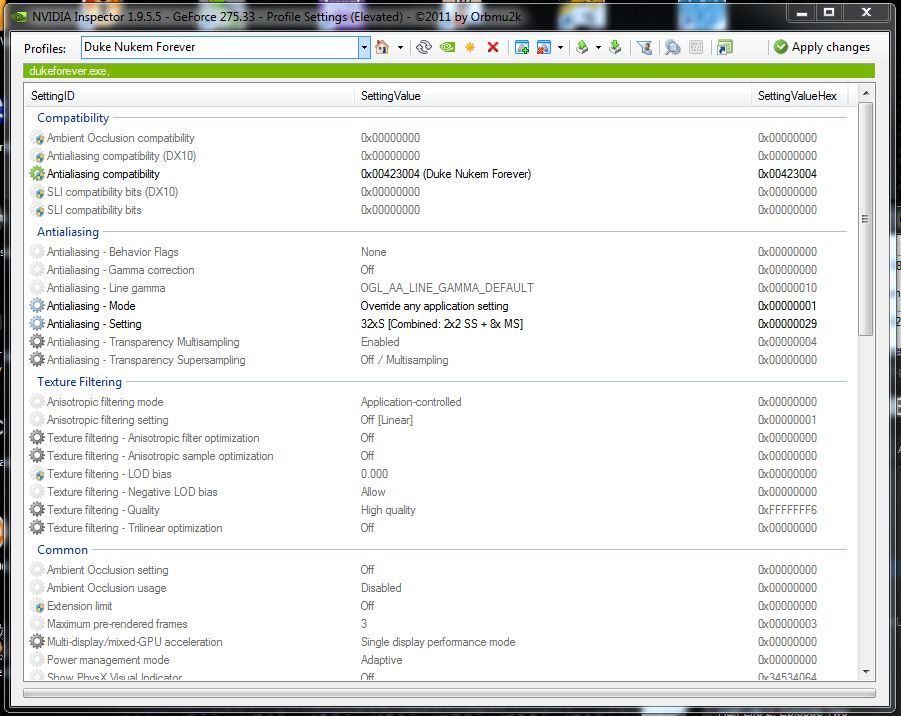901x716 pixels.
Task: Click the vertical scrollbar down arrow
Action: tap(866, 672)
